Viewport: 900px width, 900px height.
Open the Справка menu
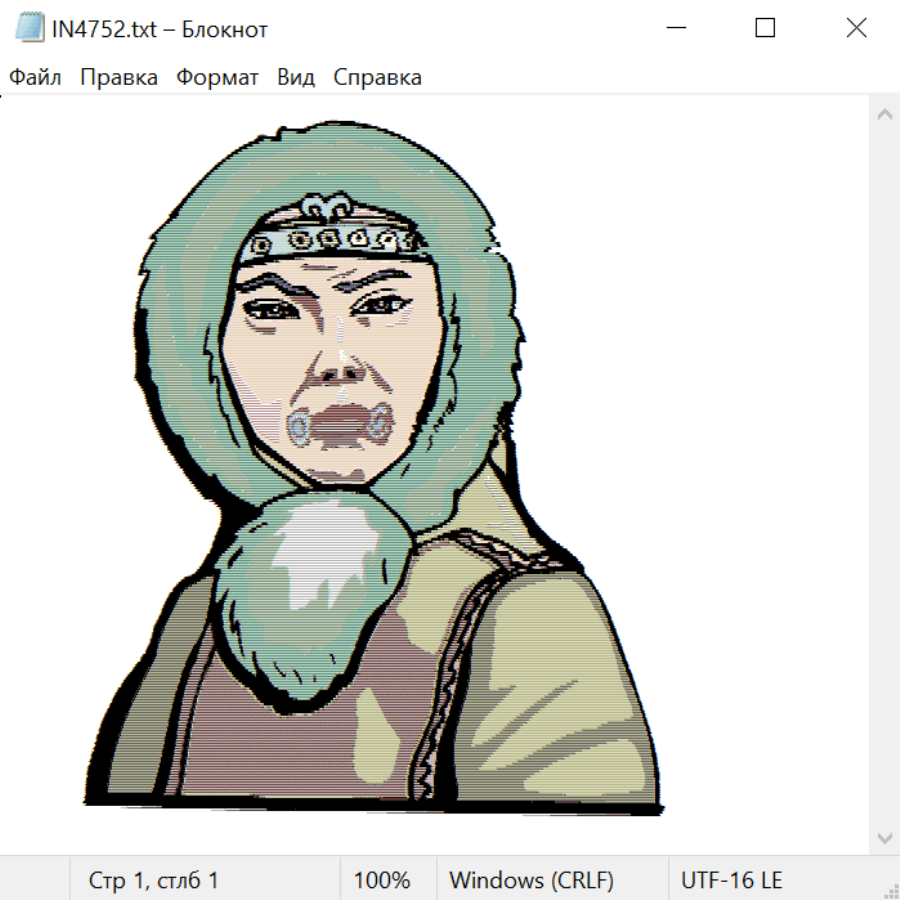pyautogui.click(x=377, y=77)
